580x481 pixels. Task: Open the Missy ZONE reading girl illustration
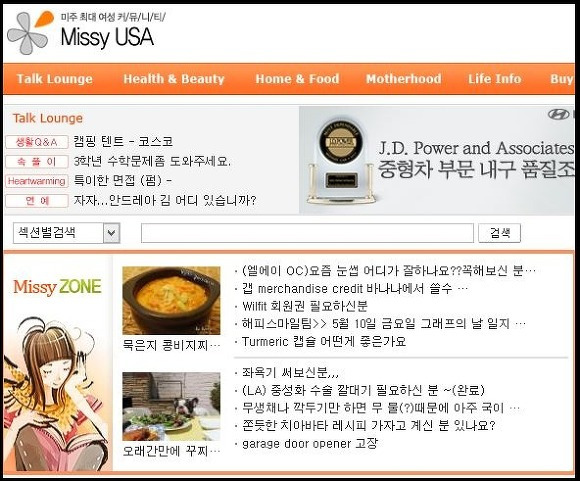tap(55, 394)
